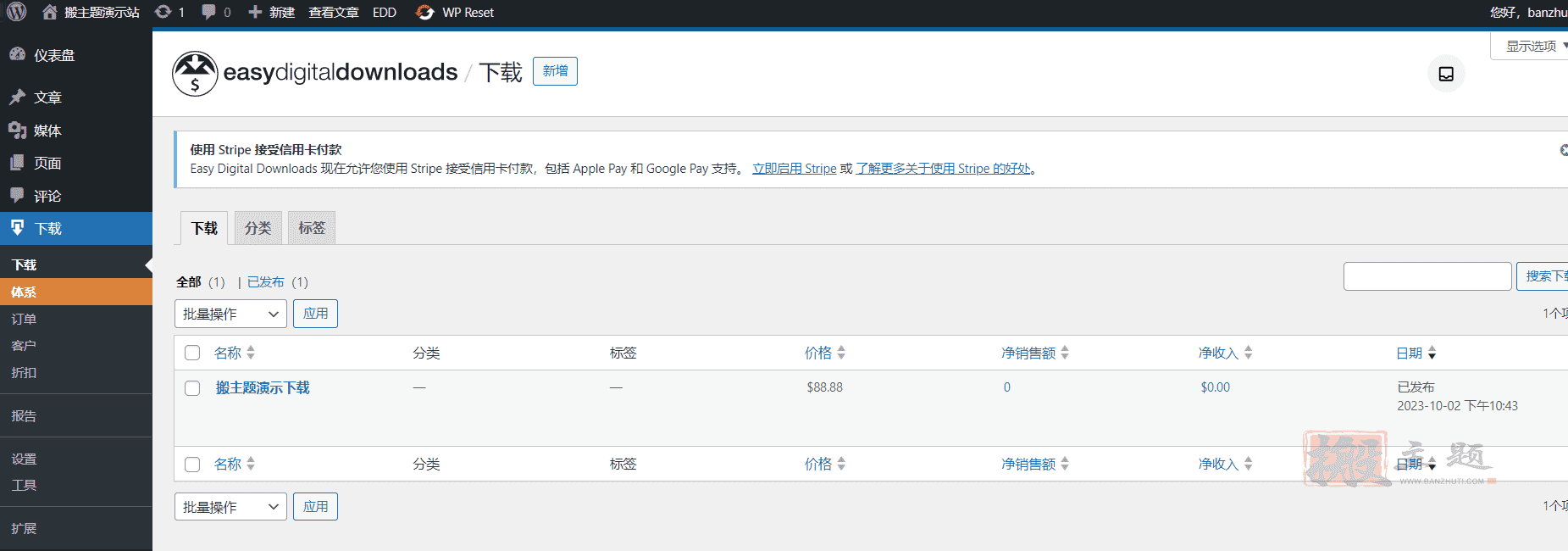
Task: Click the bottom 应用 button
Action: pos(315,507)
